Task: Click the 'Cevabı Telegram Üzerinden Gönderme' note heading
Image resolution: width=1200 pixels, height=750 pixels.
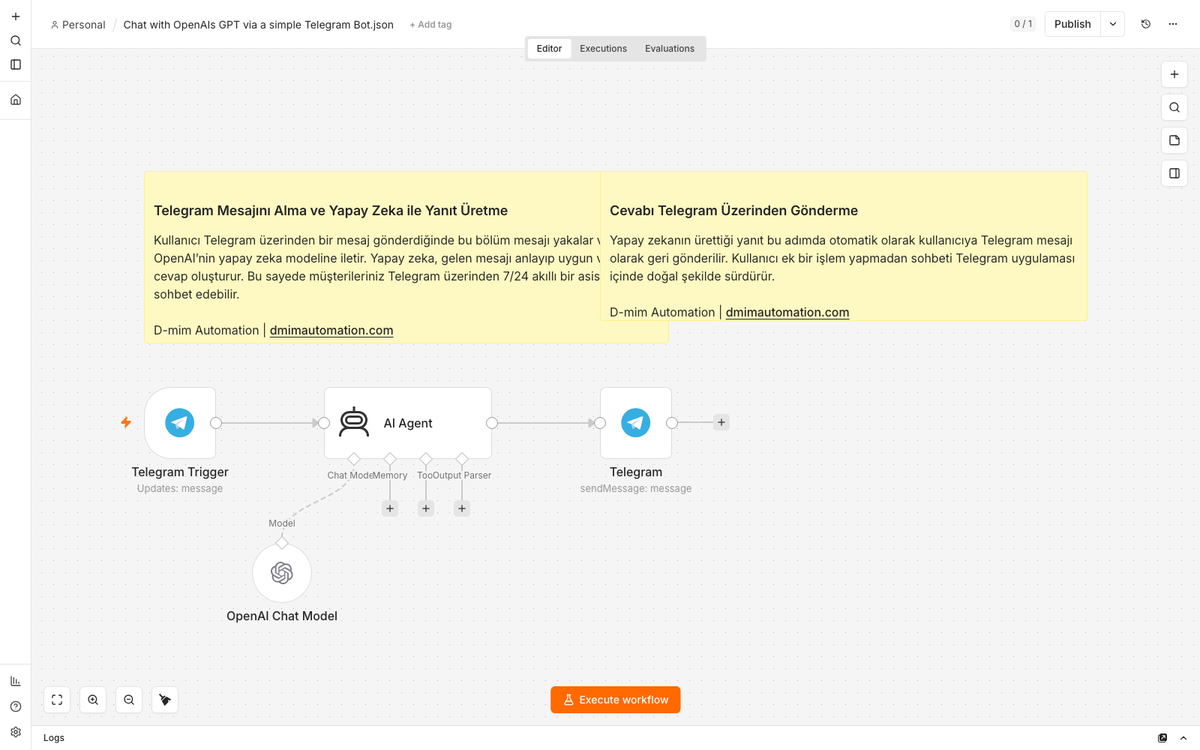Action: [734, 211]
